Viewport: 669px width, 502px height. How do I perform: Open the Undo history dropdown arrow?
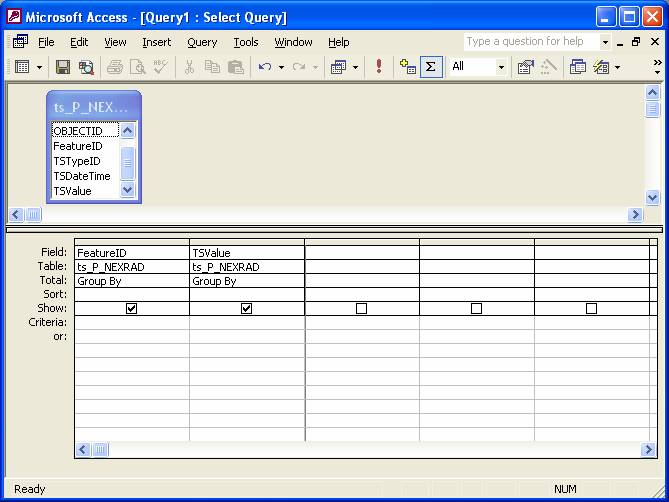(x=281, y=67)
